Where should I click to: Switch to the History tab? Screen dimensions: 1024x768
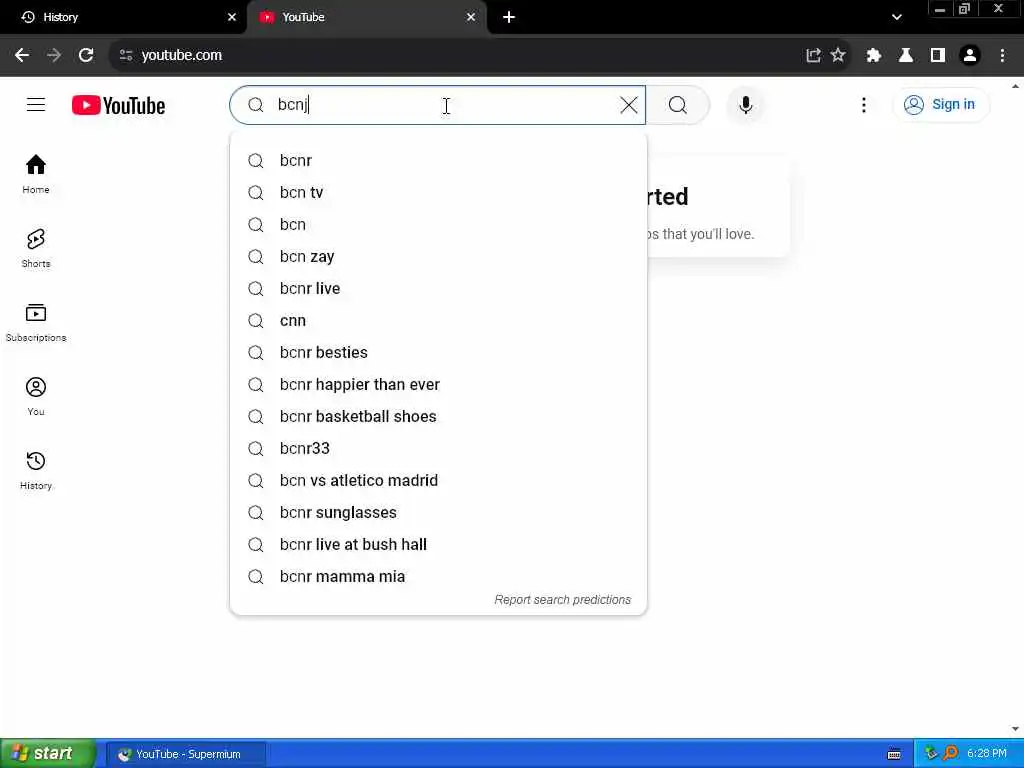123,18
